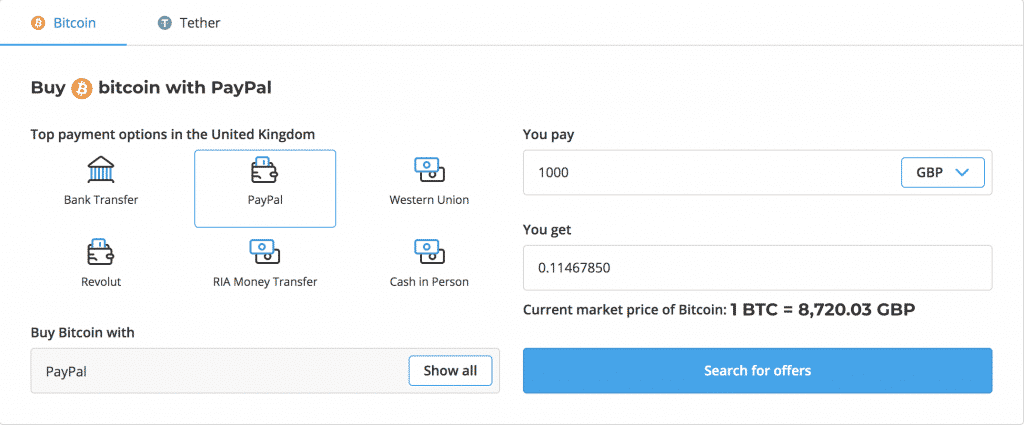Switch to the Bitcoin tab
Viewport: 1024px width, 425px height.
tap(63, 23)
